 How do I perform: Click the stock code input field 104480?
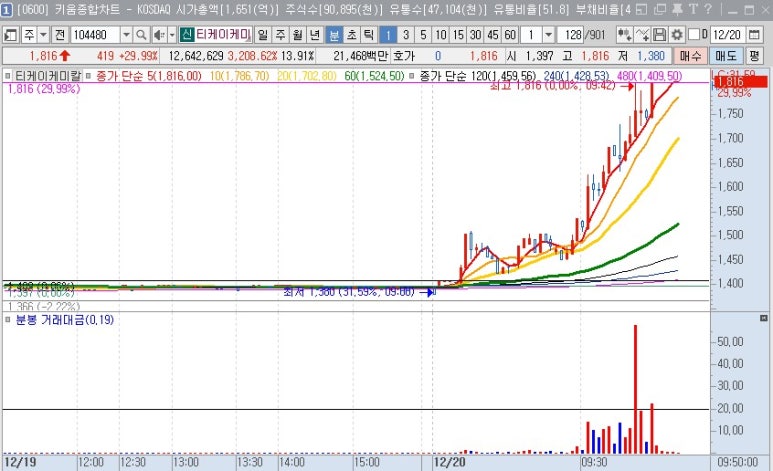95,35
